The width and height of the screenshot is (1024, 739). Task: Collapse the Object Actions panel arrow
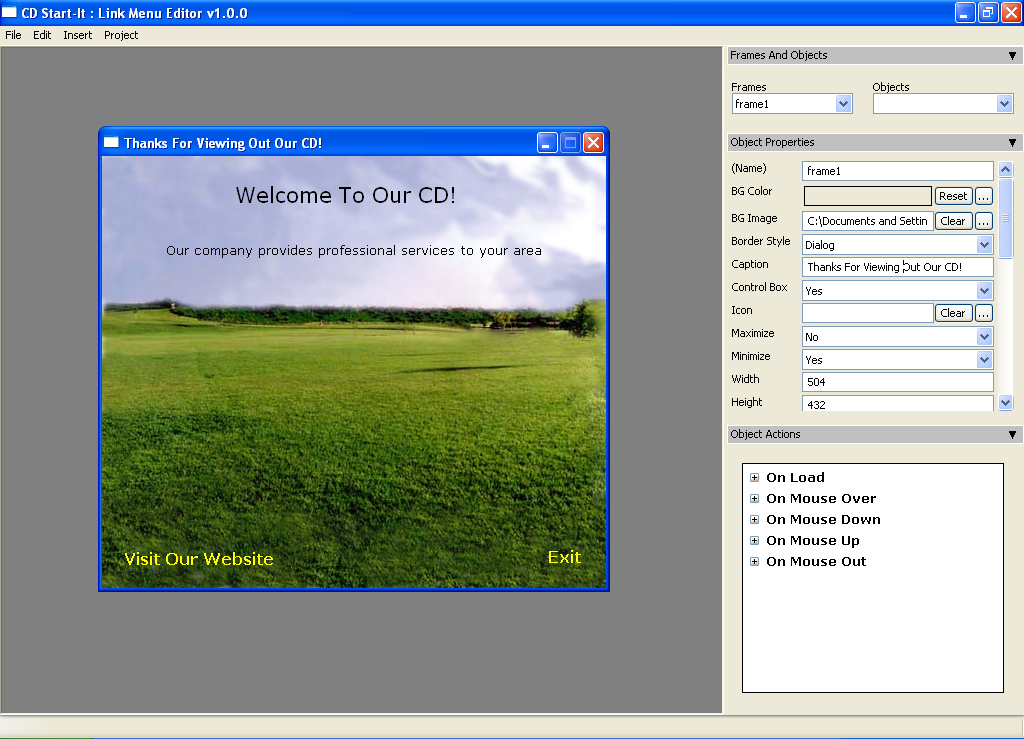click(x=1012, y=435)
